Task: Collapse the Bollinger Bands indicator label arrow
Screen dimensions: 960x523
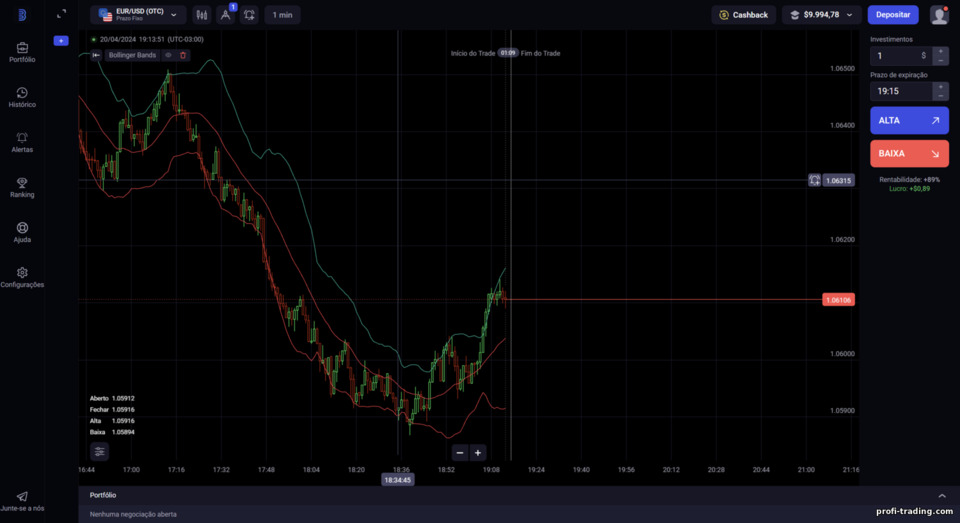Action: [96, 55]
